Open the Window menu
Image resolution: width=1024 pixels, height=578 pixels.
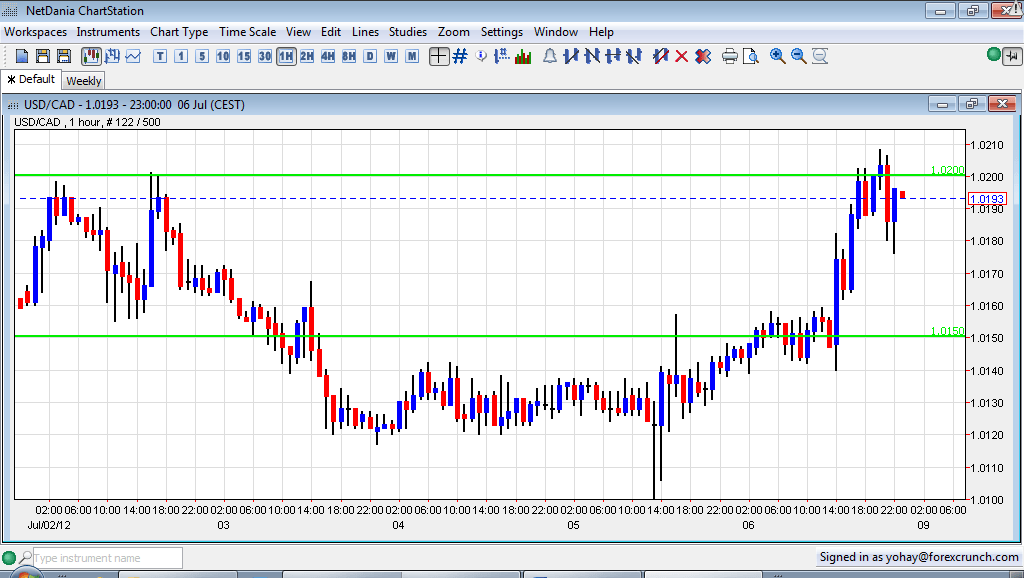pos(556,32)
